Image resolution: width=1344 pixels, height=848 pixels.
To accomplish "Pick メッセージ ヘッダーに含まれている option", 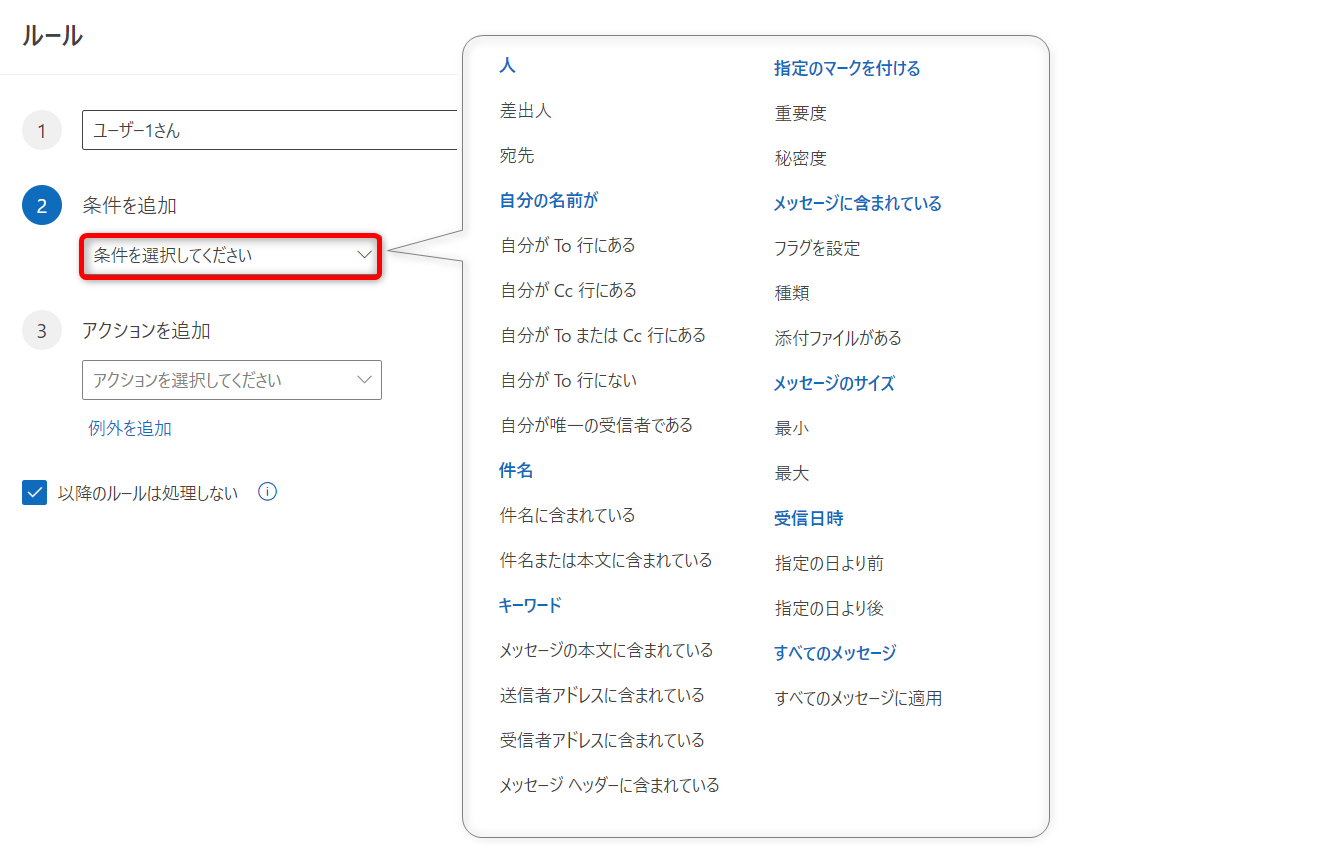I will coord(609,786).
